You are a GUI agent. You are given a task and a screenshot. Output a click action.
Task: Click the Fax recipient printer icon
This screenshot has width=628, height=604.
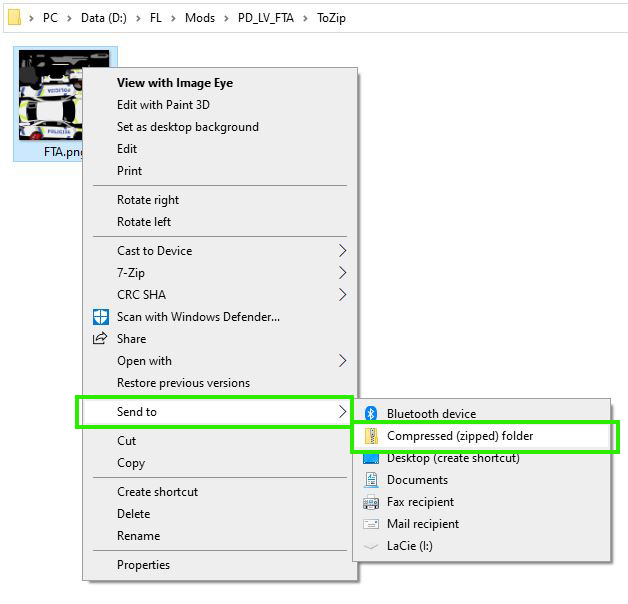tap(371, 502)
